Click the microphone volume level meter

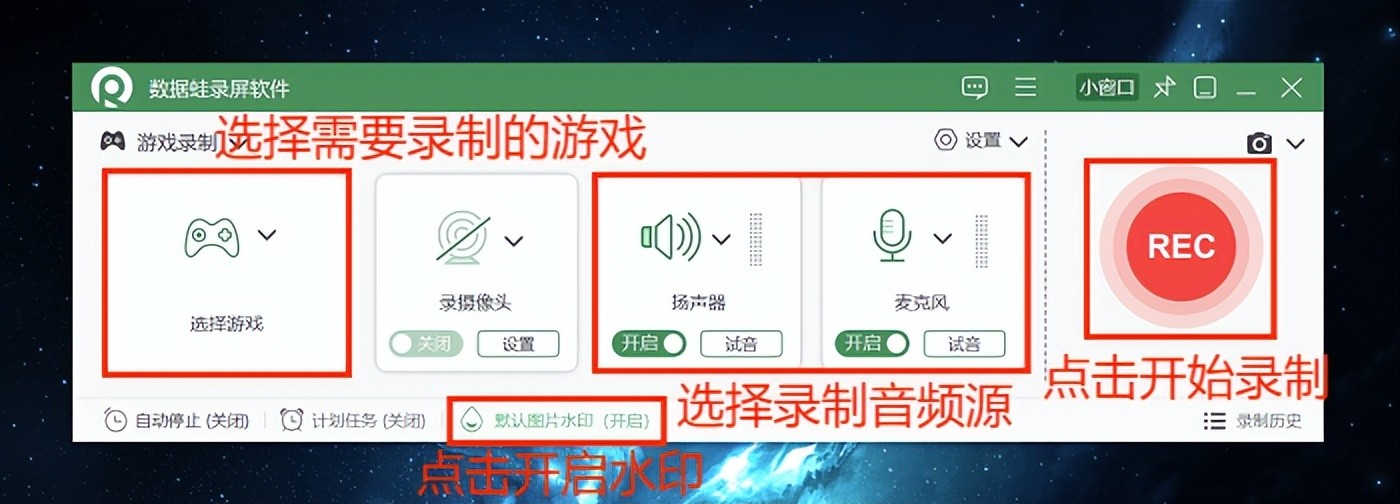pyautogui.click(x=982, y=240)
